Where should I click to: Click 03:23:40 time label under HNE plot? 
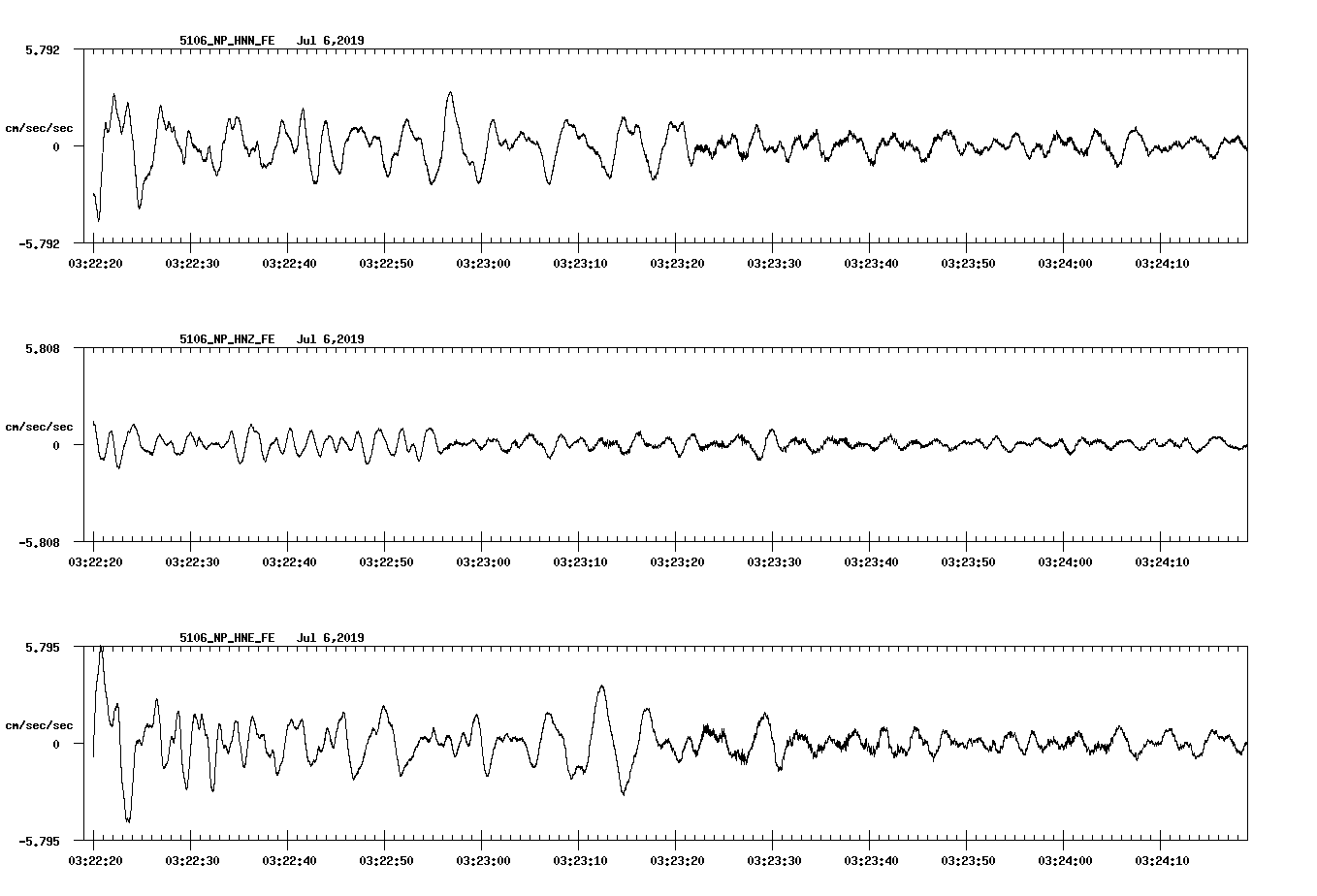(x=870, y=860)
